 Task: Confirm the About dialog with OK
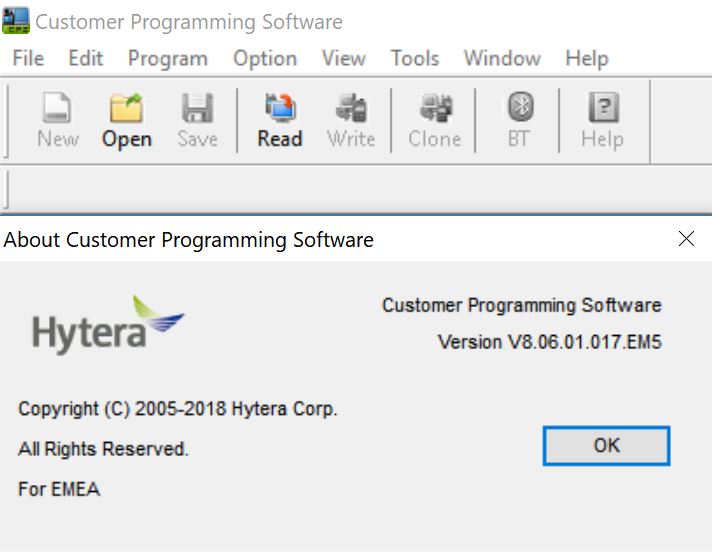click(606, 446)
